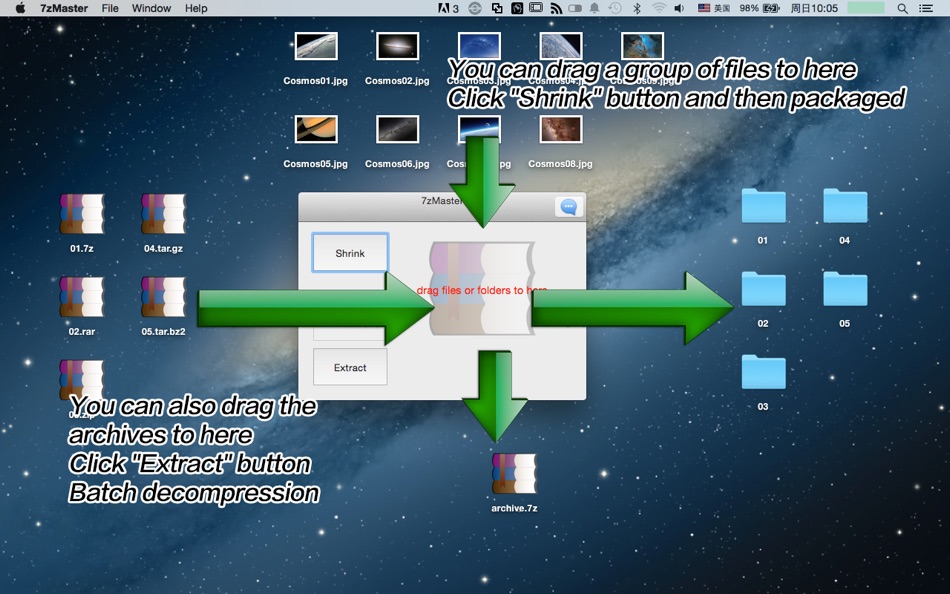950x594 pixels.
Task: Click the Adobe icon in menu bar
Action: tap(448, 8)
